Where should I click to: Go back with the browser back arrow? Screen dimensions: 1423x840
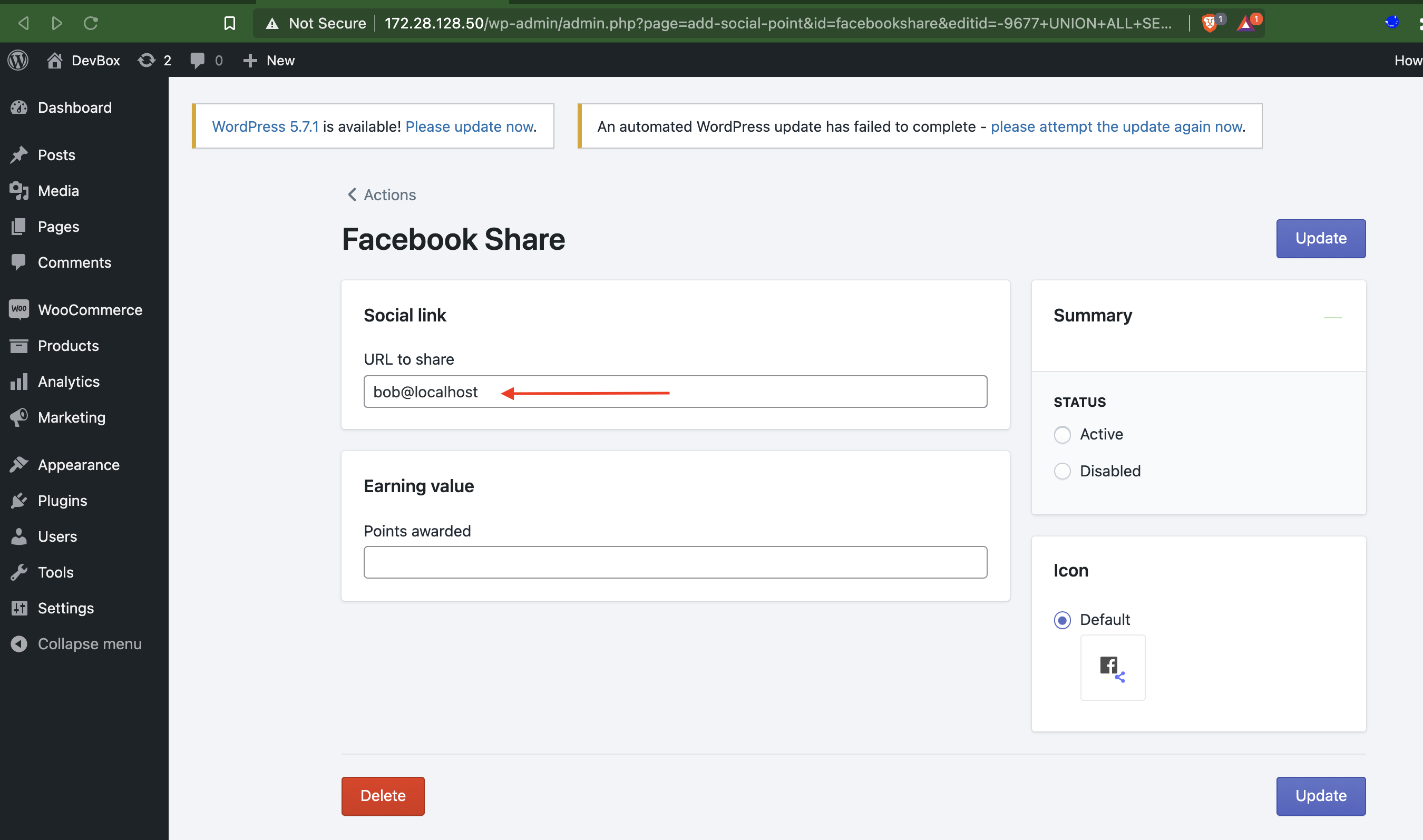pos(23,23)
